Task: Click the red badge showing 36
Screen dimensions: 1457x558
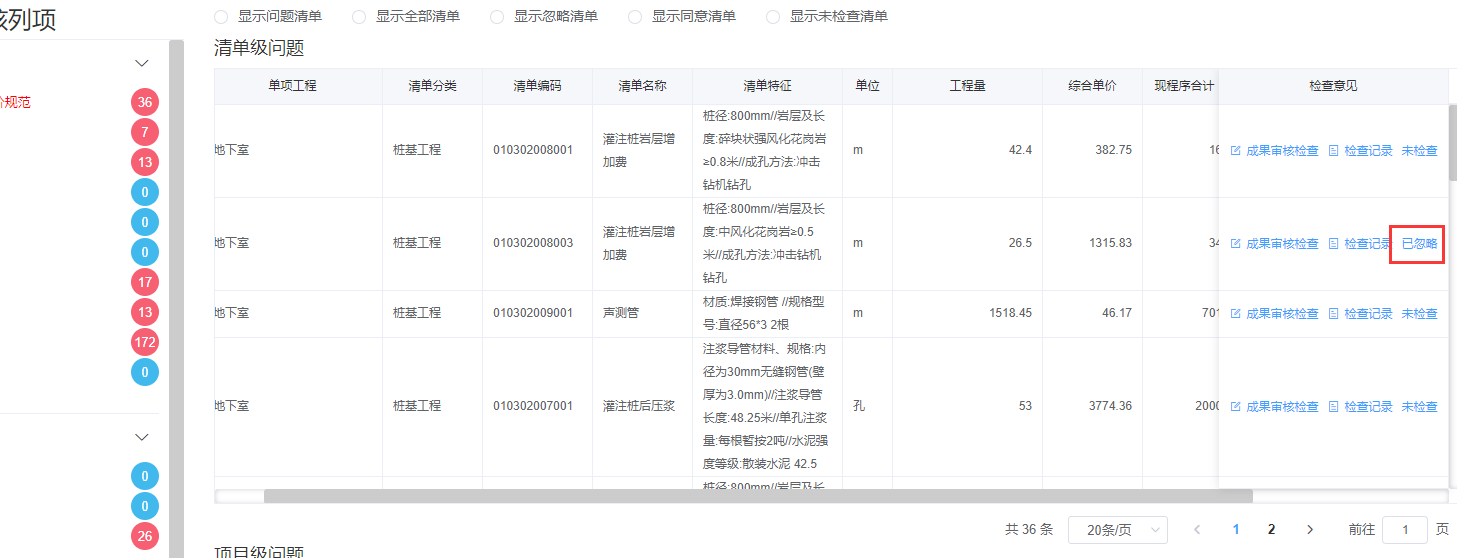Action: [x=145, y=103]
